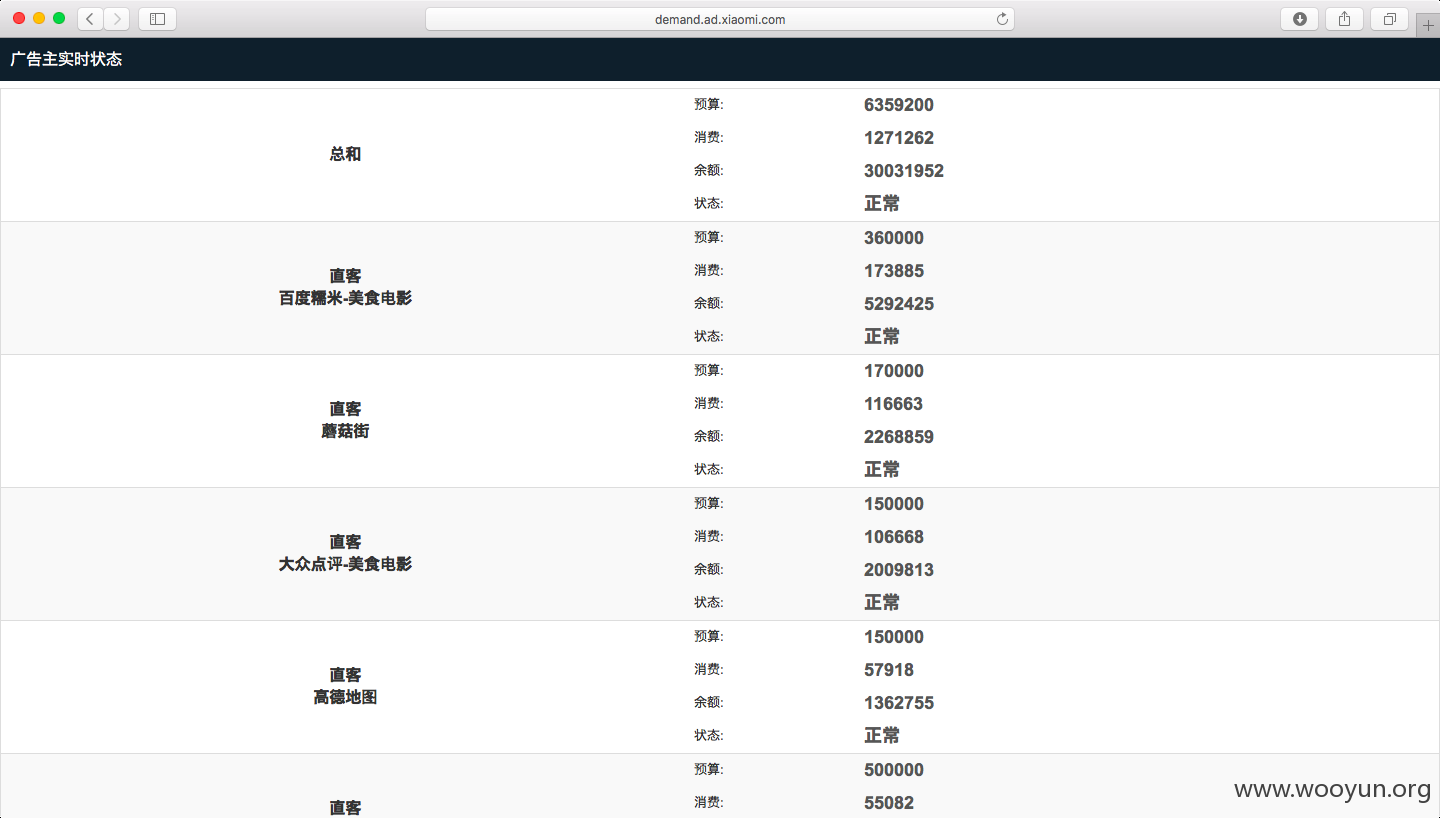
Task: Select consumption value 55082
Action: 889,803
